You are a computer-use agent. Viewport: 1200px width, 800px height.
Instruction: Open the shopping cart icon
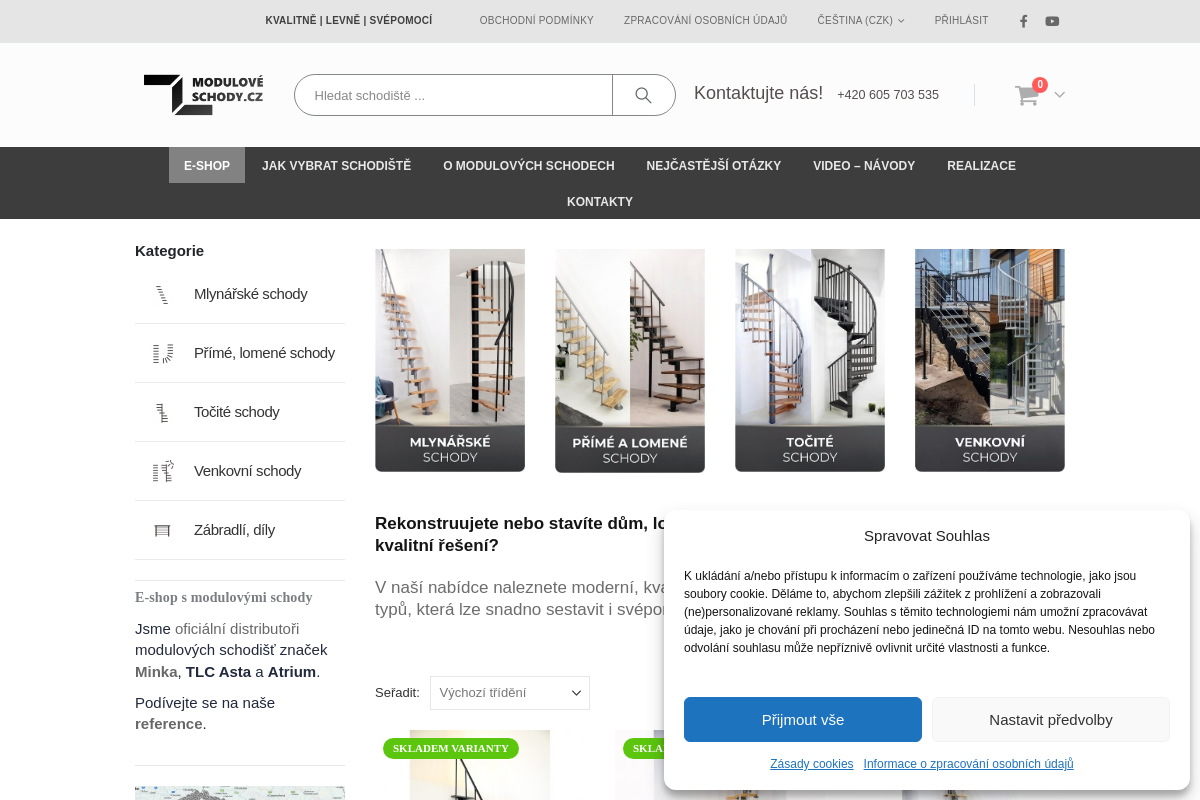pyautogui.click(x=1027, y=95)
